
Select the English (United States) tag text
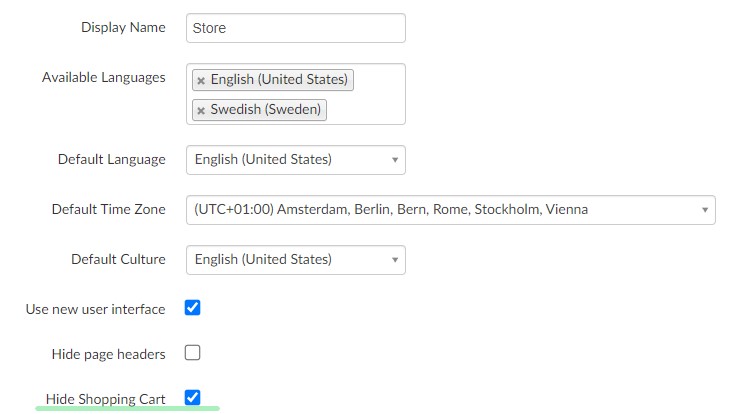pos(279,80)
